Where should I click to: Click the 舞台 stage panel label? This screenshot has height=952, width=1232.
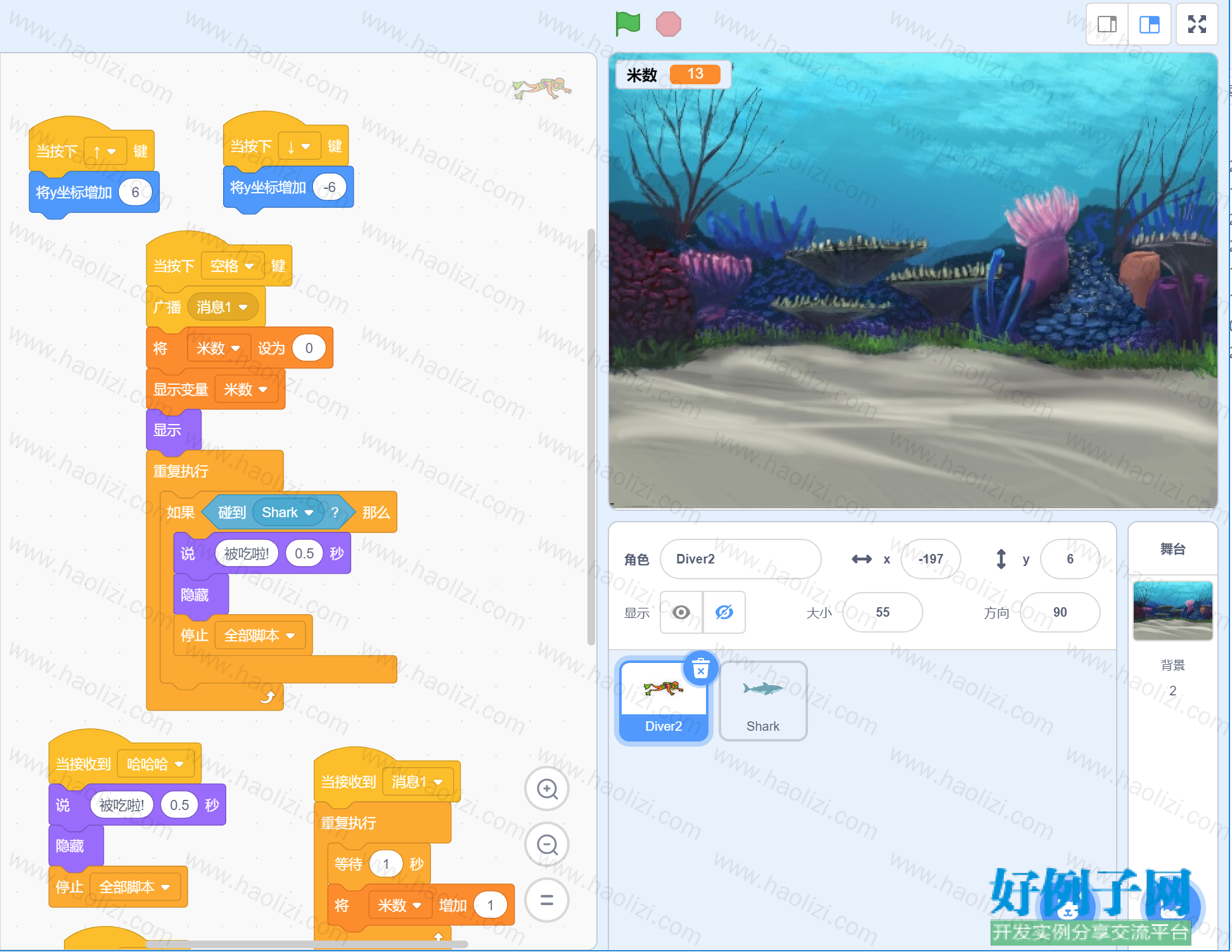coord(1172,549)
